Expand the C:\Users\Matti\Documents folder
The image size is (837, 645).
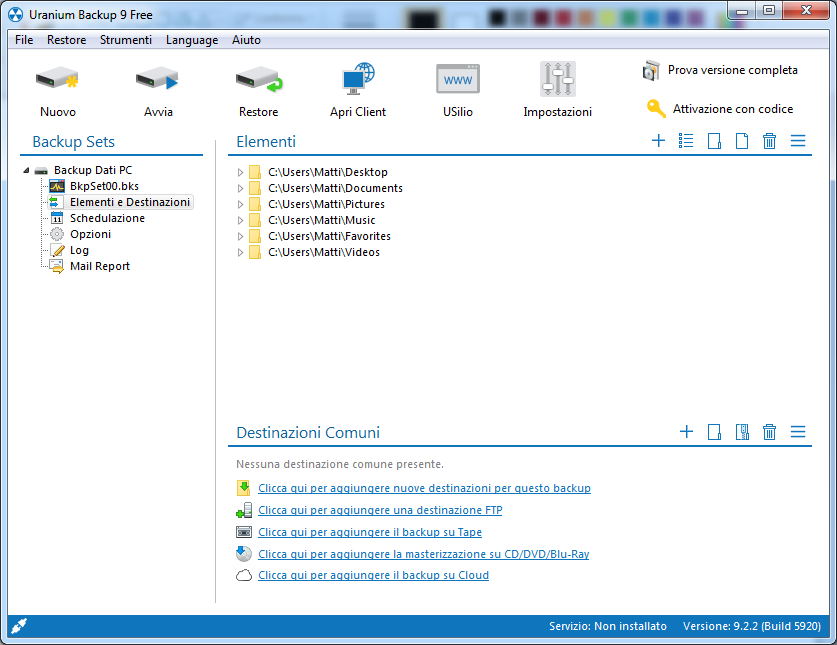[240, 188]
